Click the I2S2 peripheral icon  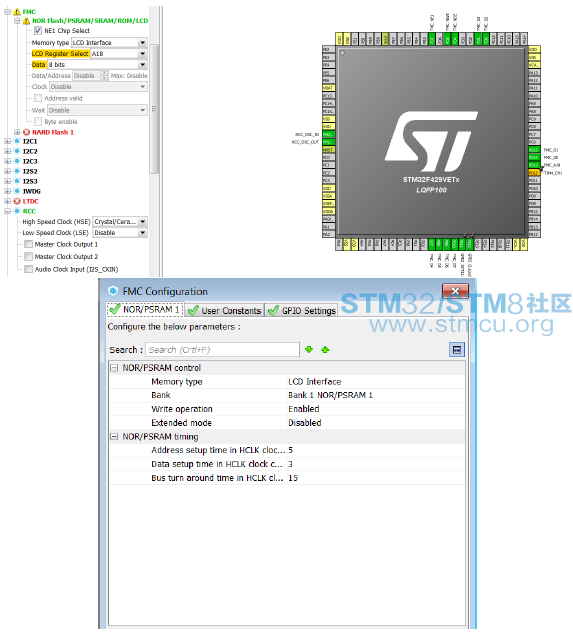point(17,171)
